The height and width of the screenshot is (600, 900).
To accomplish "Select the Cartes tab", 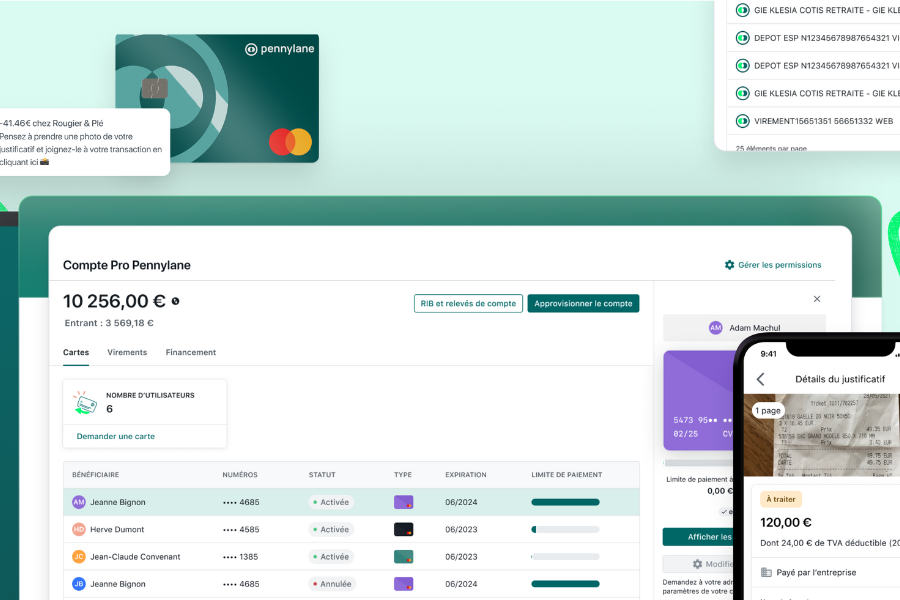I will pyautogui.click(x=76, y=353).
